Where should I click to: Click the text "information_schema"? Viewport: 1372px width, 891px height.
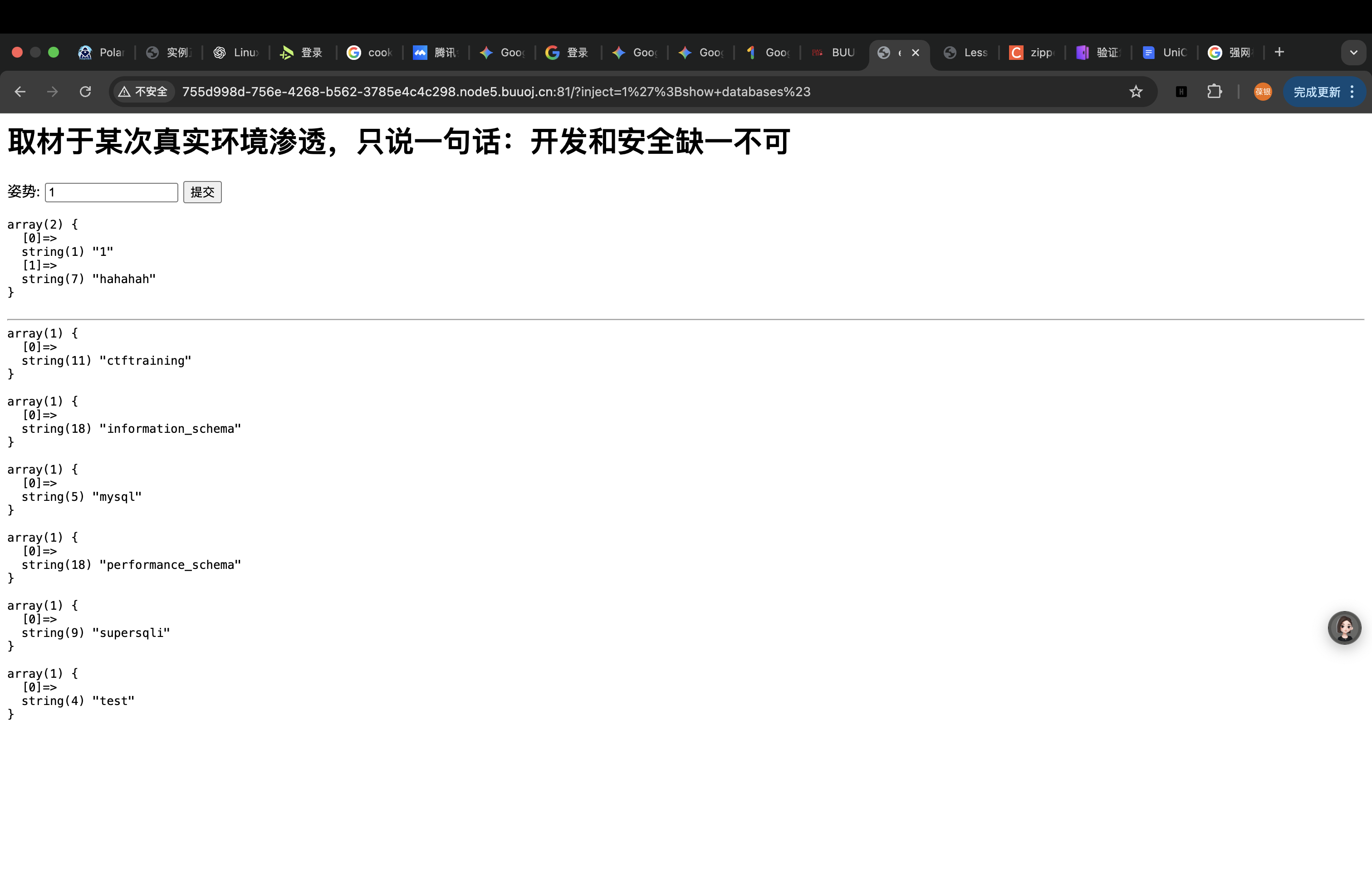(x=171, y=429)
